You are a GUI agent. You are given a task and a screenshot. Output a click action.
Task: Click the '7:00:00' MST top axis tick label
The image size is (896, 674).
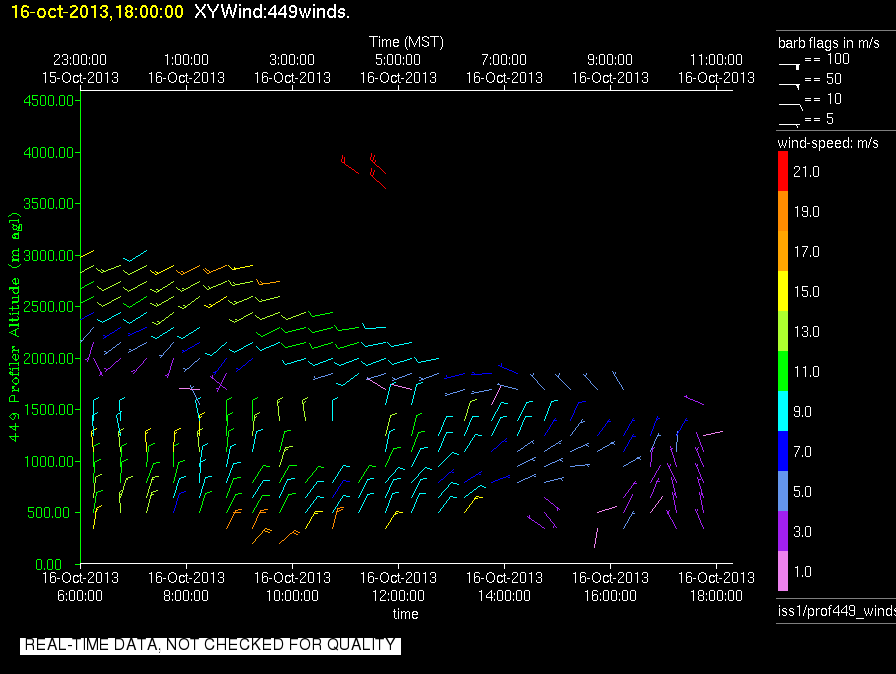[504, 60]
